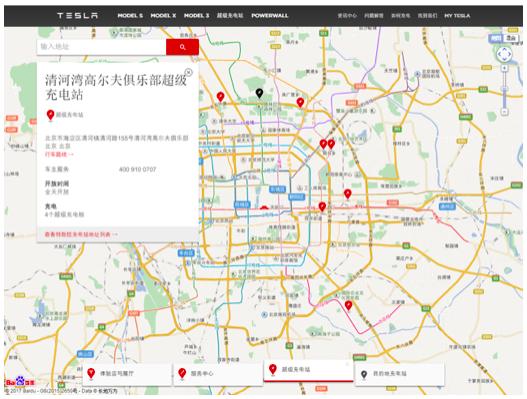Switch map view to 混合 hybrid mode

(511, 38)
